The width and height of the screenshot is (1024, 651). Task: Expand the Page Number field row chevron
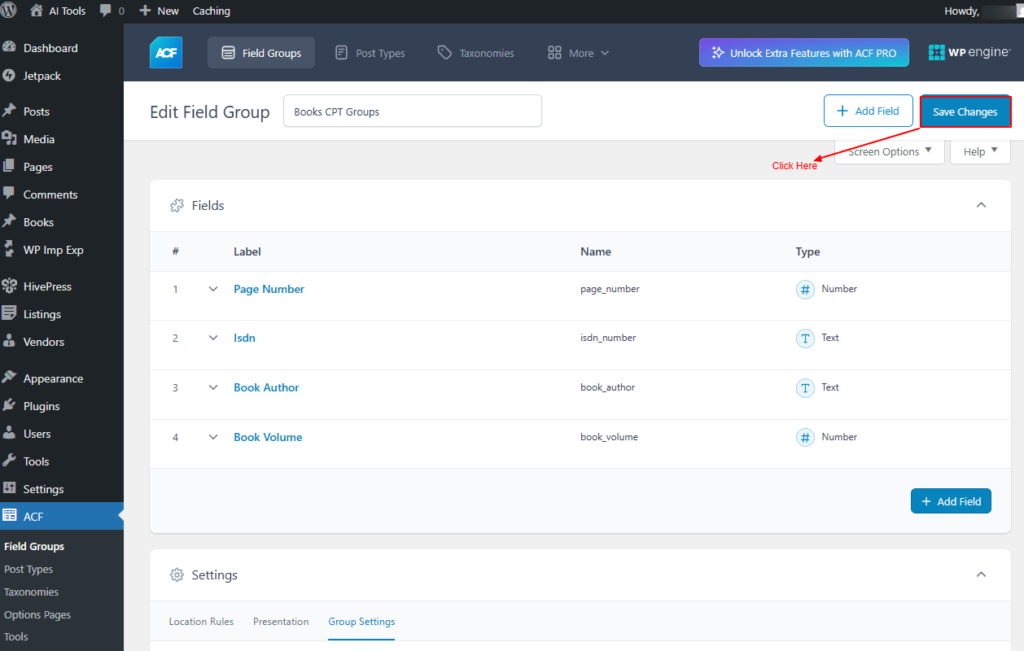click(x=213, y=289)
